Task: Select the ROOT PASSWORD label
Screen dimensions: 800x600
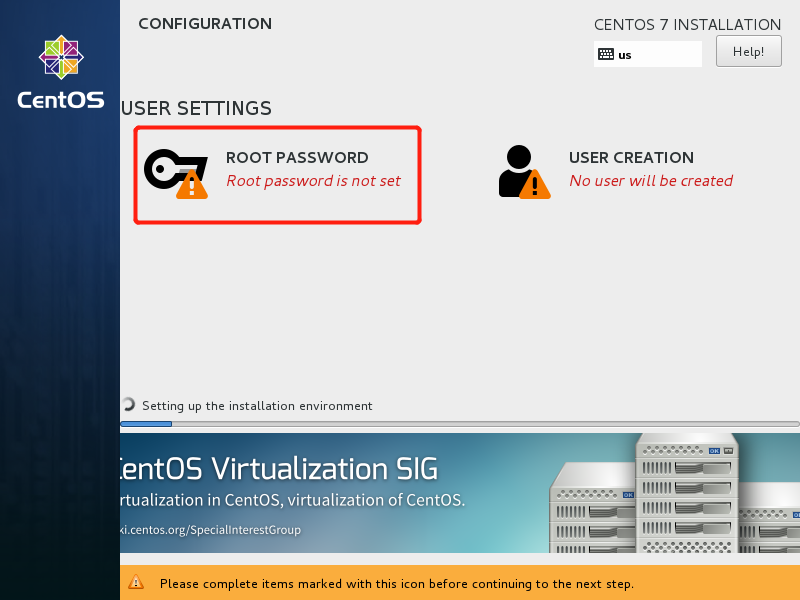Action: coord(297,158)
